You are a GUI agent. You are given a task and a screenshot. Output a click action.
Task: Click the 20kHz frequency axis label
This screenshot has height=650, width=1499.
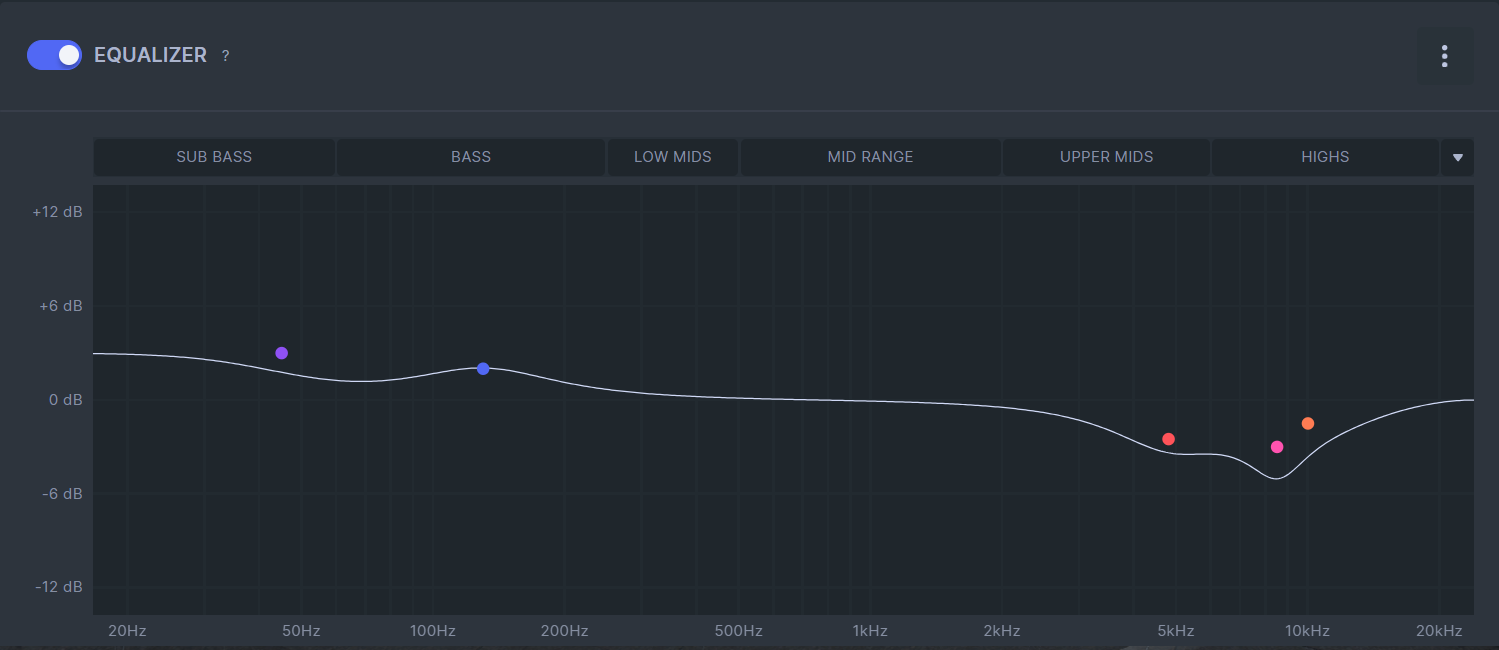click(x=1439, y=631)
